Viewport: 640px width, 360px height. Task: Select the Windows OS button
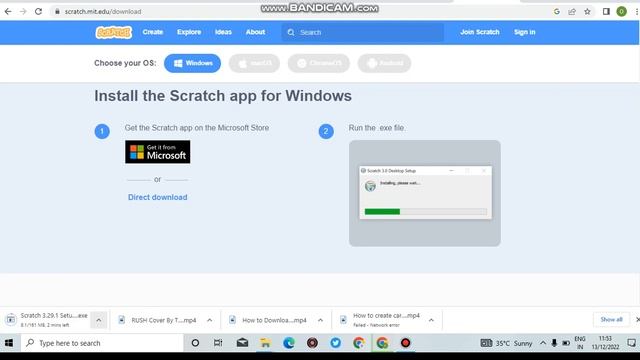(193, 63)
